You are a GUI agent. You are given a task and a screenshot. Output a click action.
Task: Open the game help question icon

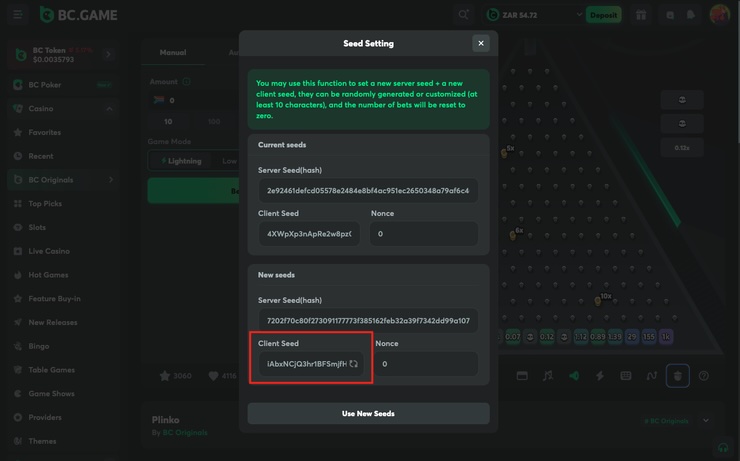[x=704, y=376]
